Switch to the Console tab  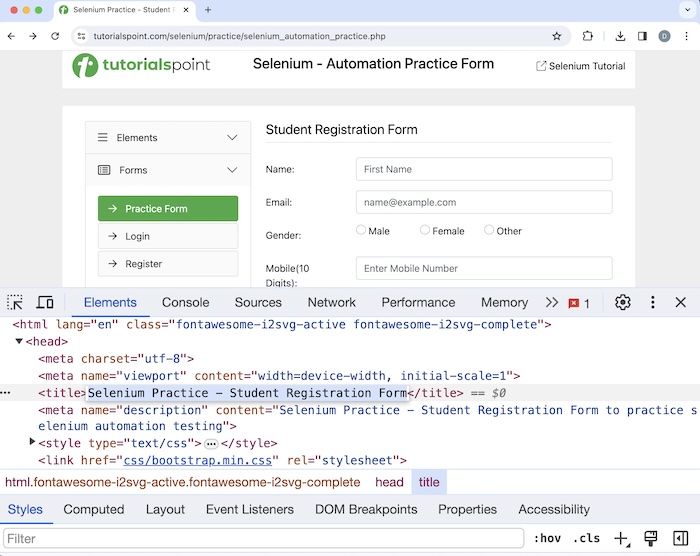click(185, 302)
